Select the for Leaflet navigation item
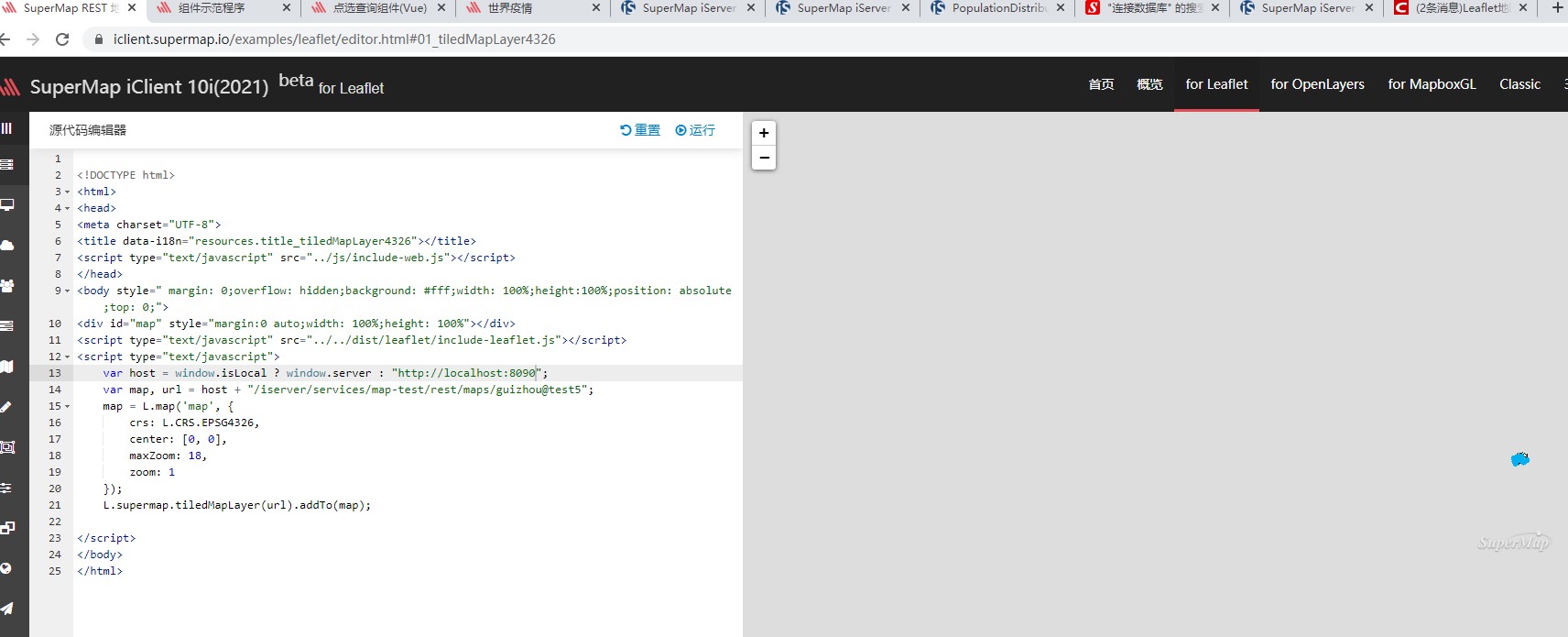This screenshot has width=1568, height=637. 1216,84
